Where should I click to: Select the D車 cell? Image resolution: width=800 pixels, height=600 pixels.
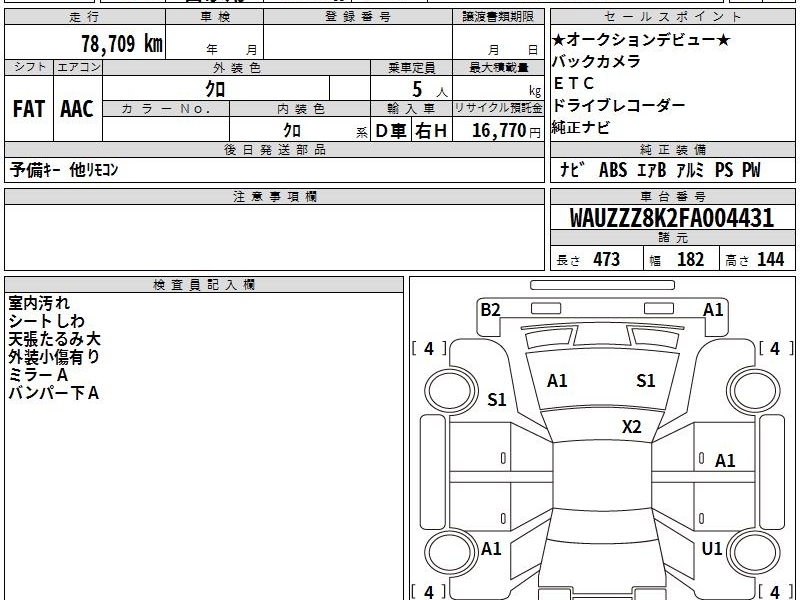(x=391, y=131)
